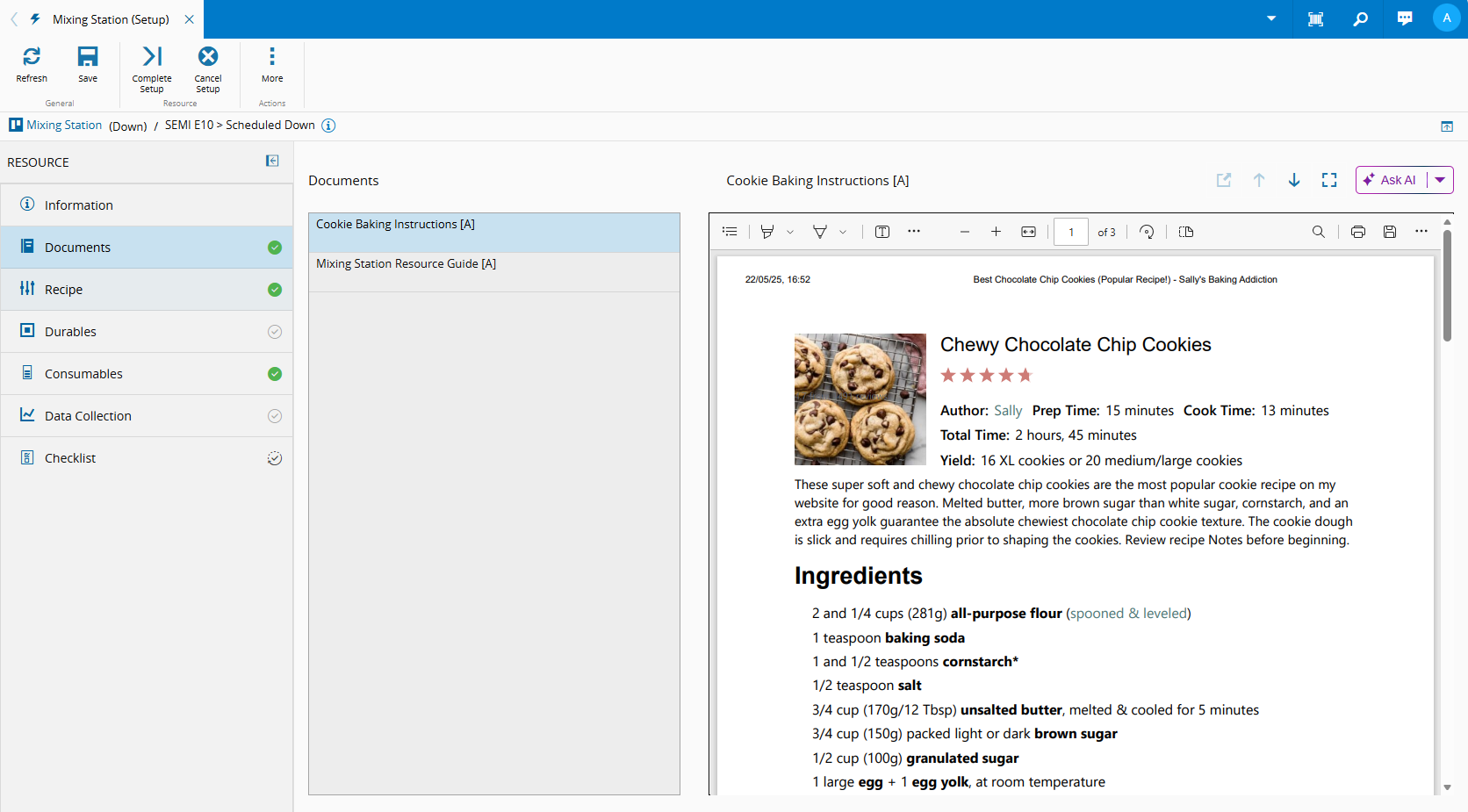Follow the Mixing Station breadcrumb link
1468x812 pixels.
pos(64,126)
